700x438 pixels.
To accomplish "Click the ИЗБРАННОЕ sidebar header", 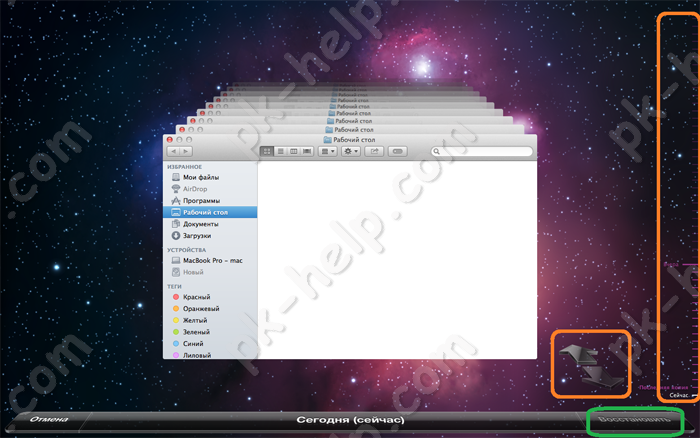I will [184, 167].
